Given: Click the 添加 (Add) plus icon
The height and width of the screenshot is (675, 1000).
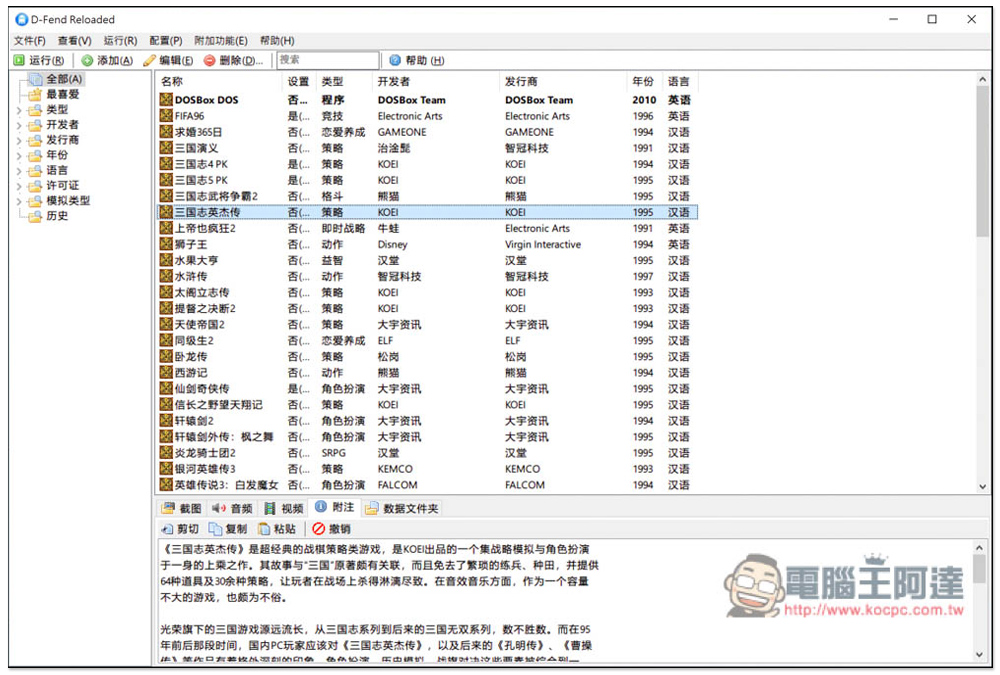Looking at the screenshot, I should (88, 61).
